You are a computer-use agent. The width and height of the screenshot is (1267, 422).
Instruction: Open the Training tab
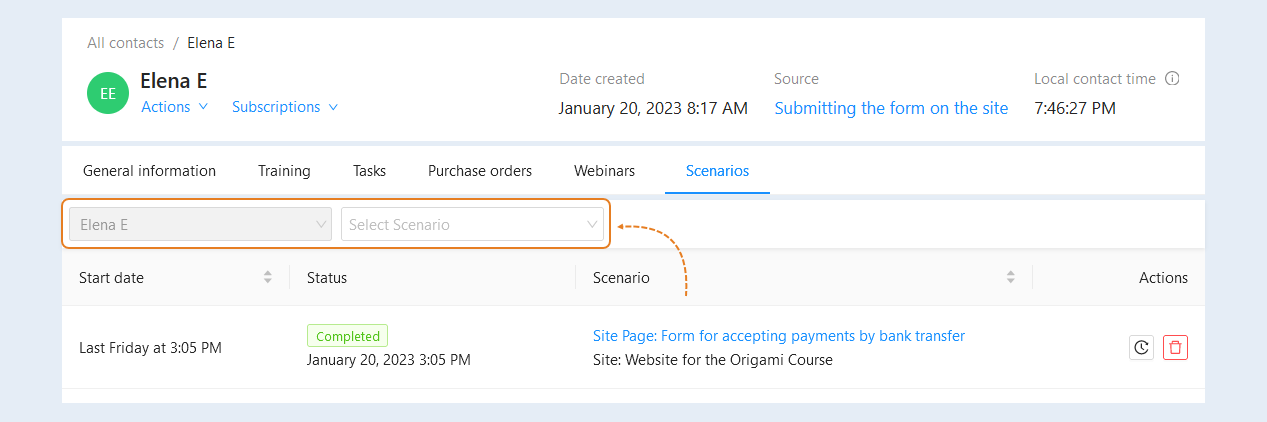coord(284,171)
